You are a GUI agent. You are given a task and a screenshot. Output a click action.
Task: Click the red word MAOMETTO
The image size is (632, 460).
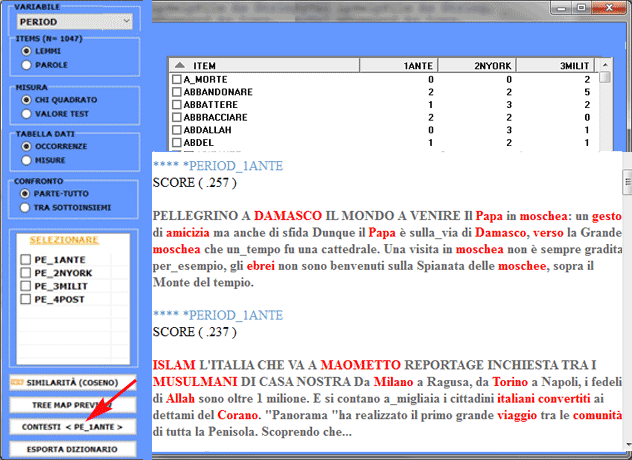coord(361,365)
